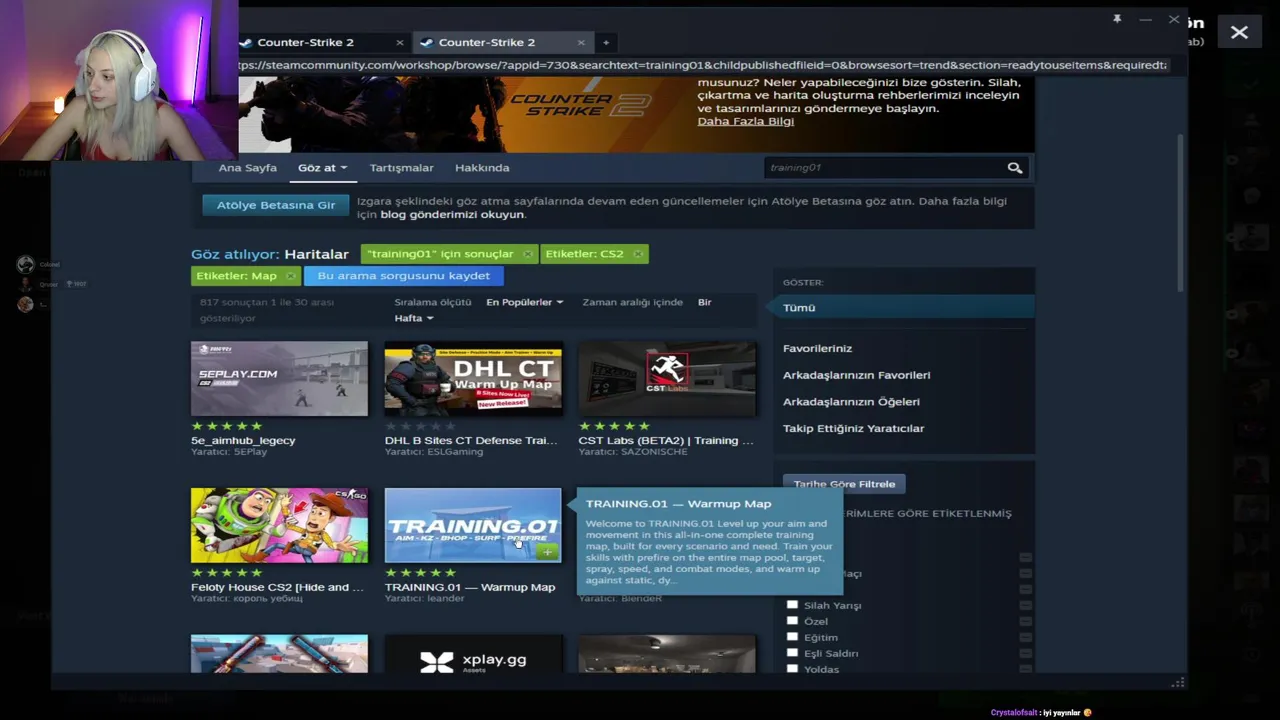Screen dimensions: 1280x720
Task: Exclude the Eğitim tag via minus icon
Action: (x=1025, y=638)
